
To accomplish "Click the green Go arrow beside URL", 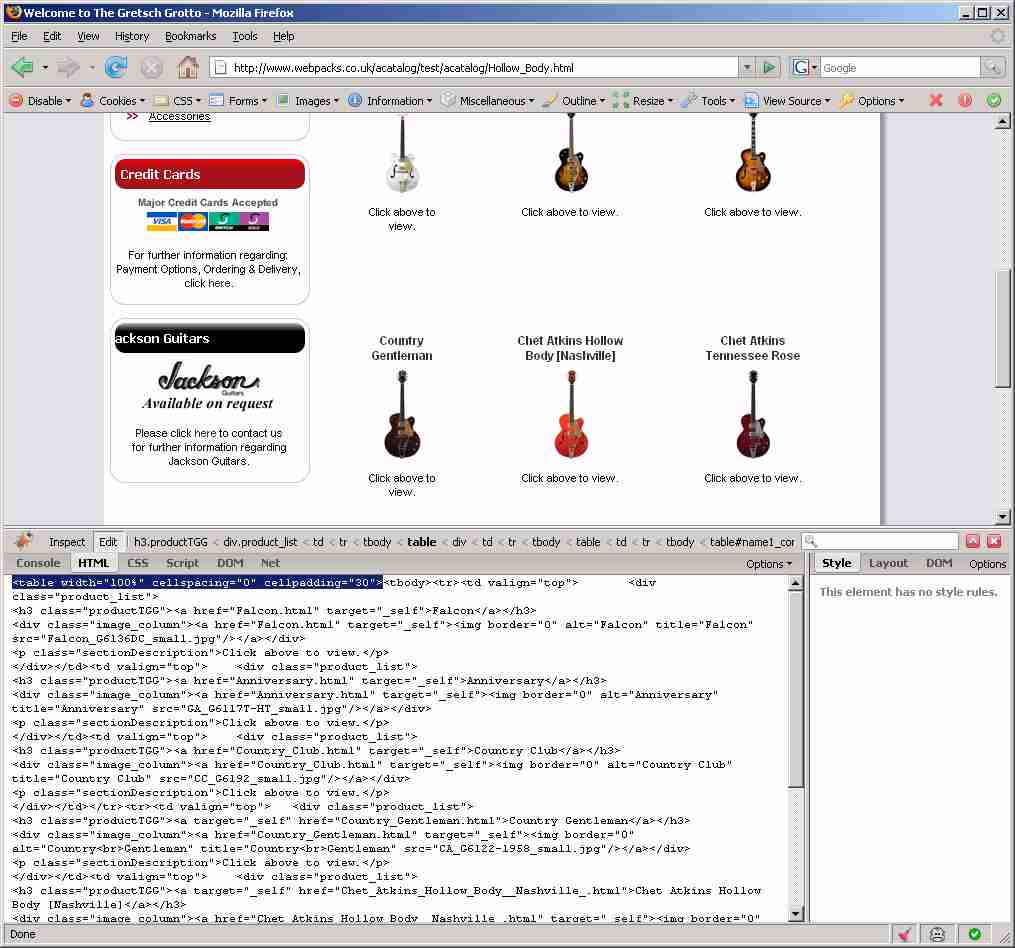I will [769, 68].
